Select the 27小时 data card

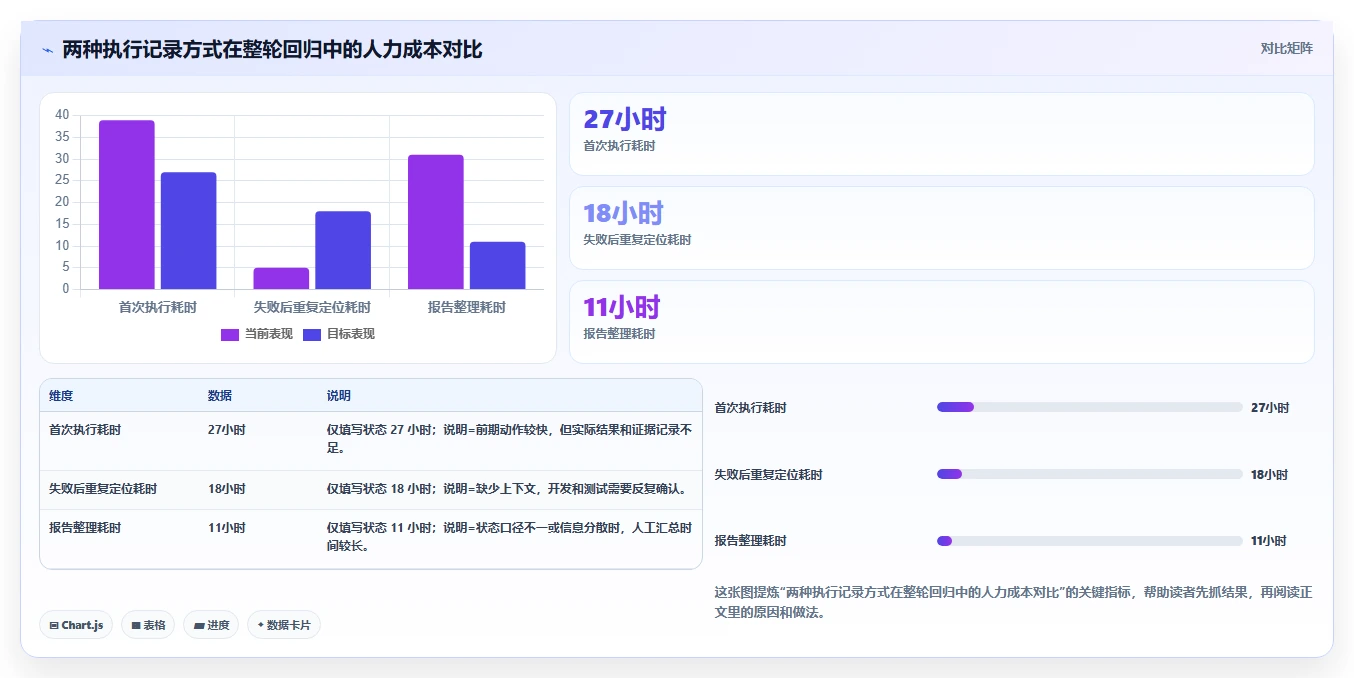(941, 134)
